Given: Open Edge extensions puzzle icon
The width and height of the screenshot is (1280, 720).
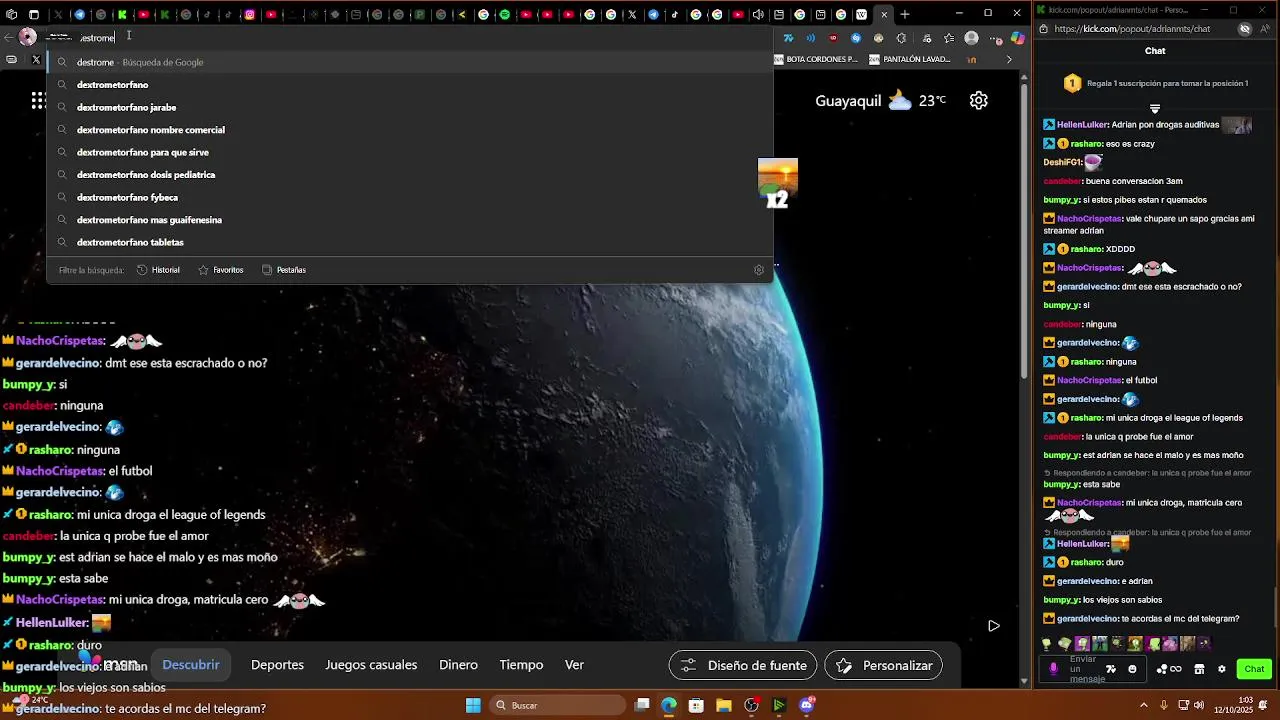Looking at the screenshot, I should (x=901, y=38).
